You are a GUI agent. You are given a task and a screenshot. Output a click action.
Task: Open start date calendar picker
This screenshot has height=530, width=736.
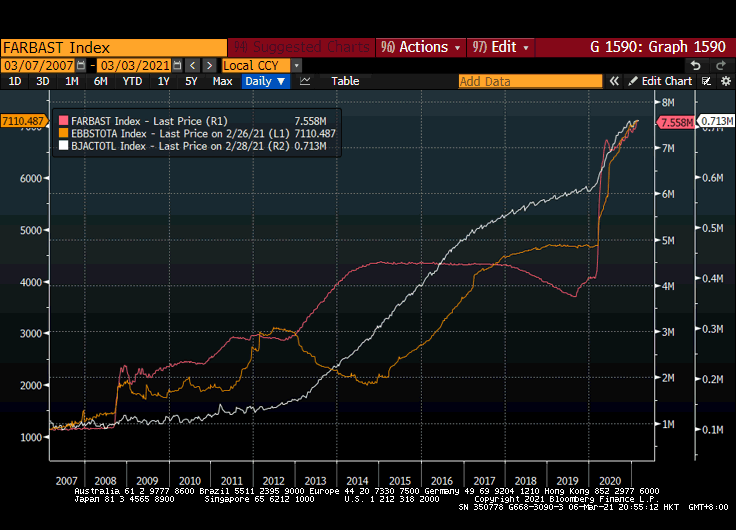[82, 65]
